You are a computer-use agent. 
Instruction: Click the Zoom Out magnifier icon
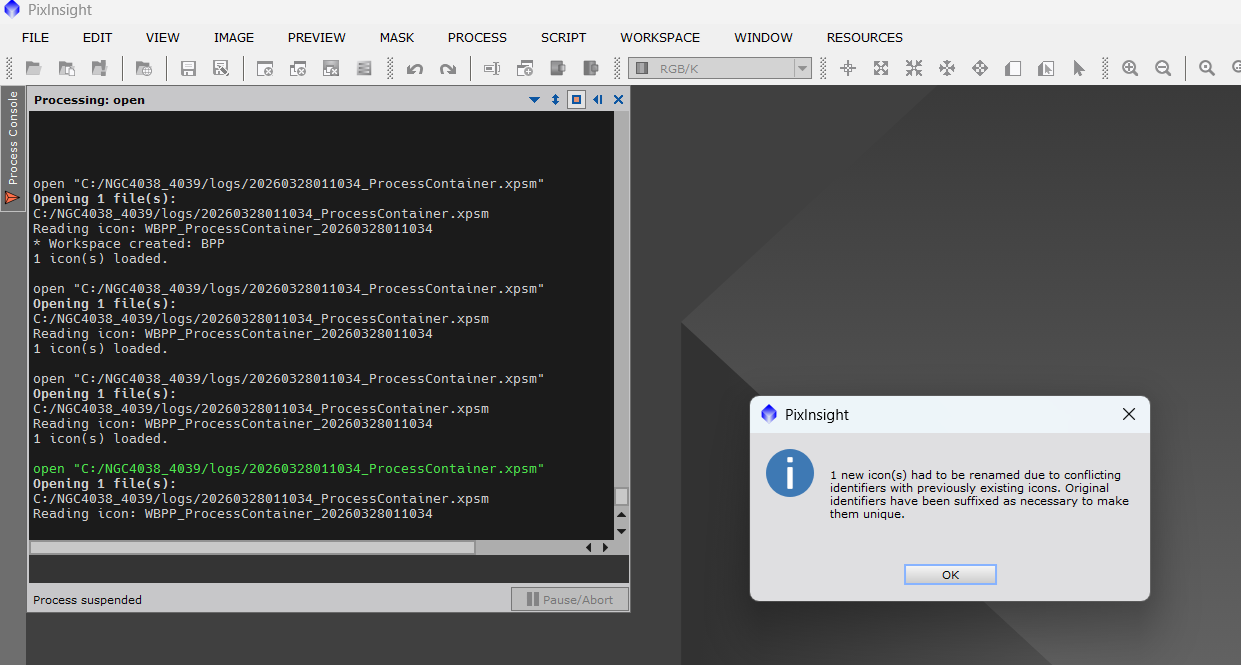click(x=1163, y=69)
